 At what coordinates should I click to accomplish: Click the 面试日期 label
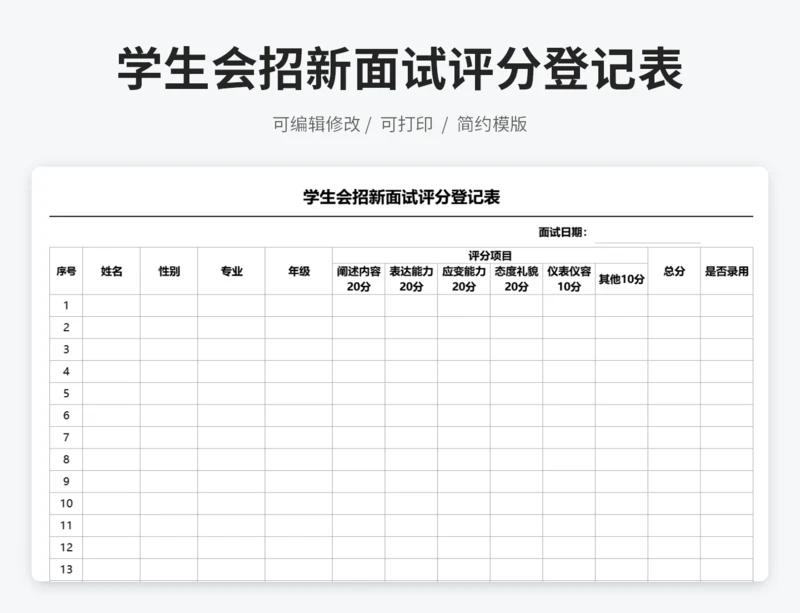click(x=563, y=232)
